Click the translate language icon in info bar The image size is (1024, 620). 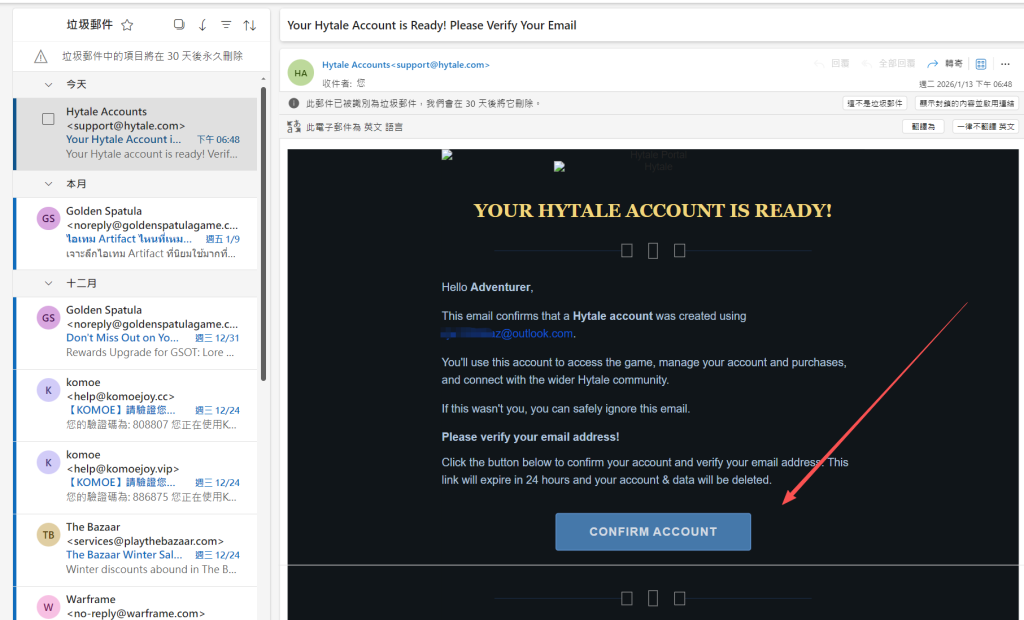[294, 127]
